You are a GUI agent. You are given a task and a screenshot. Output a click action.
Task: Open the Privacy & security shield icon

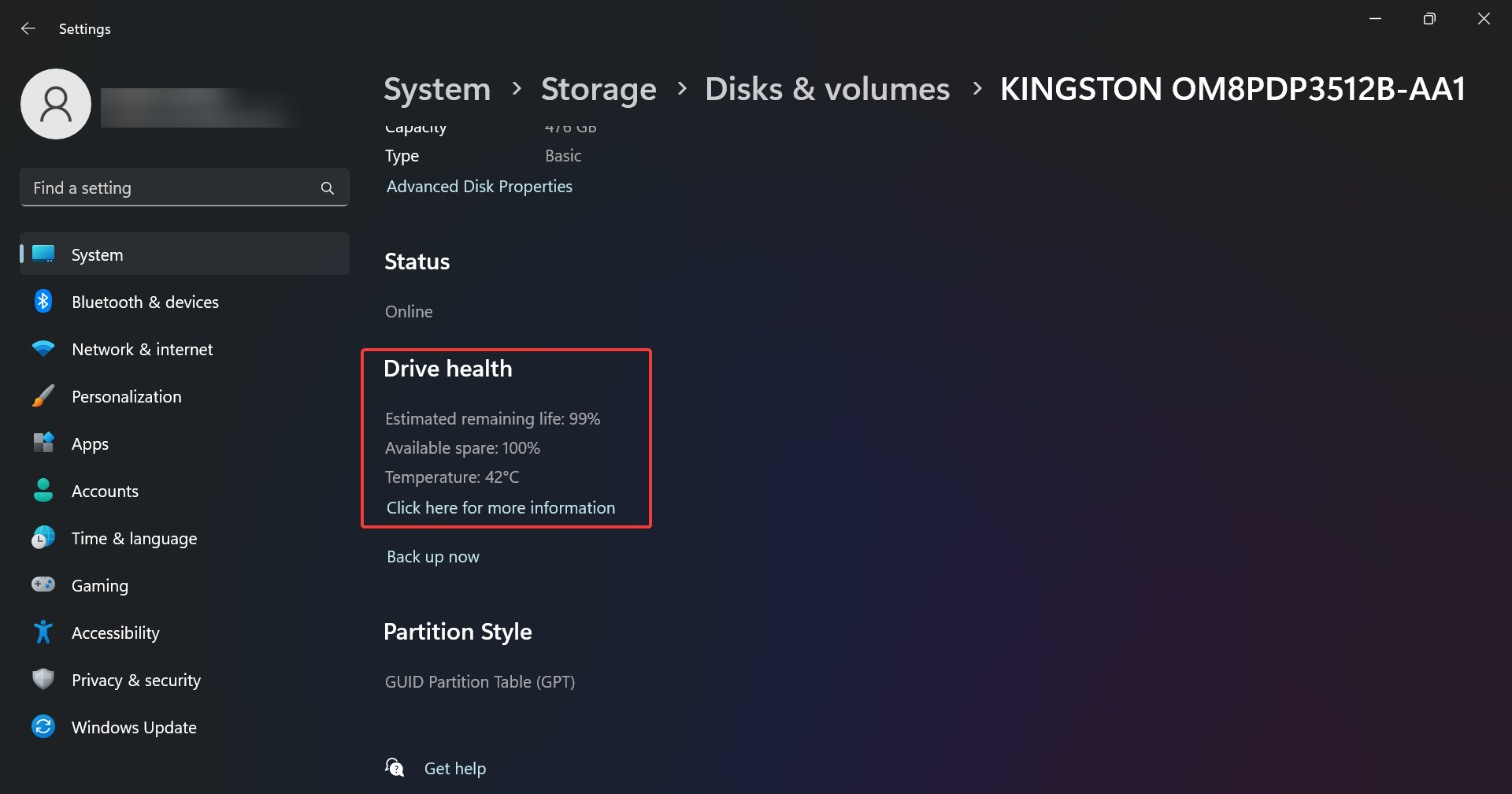[x=43, y=679]
